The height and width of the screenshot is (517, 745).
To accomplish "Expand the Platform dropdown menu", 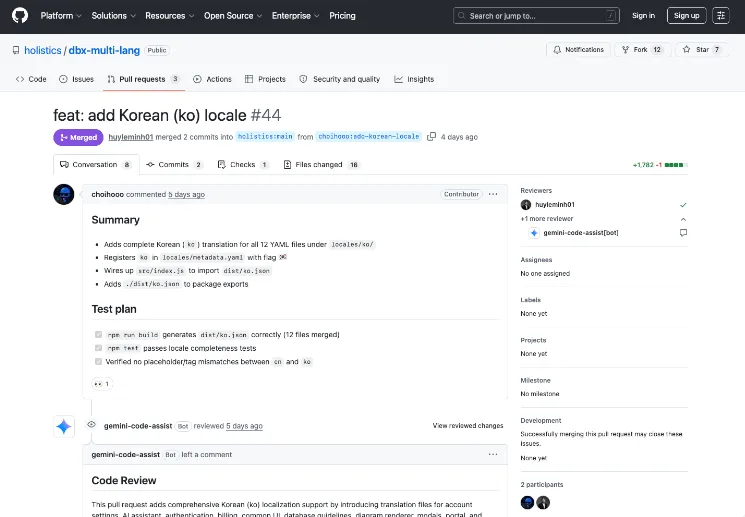I will point(61,16).
